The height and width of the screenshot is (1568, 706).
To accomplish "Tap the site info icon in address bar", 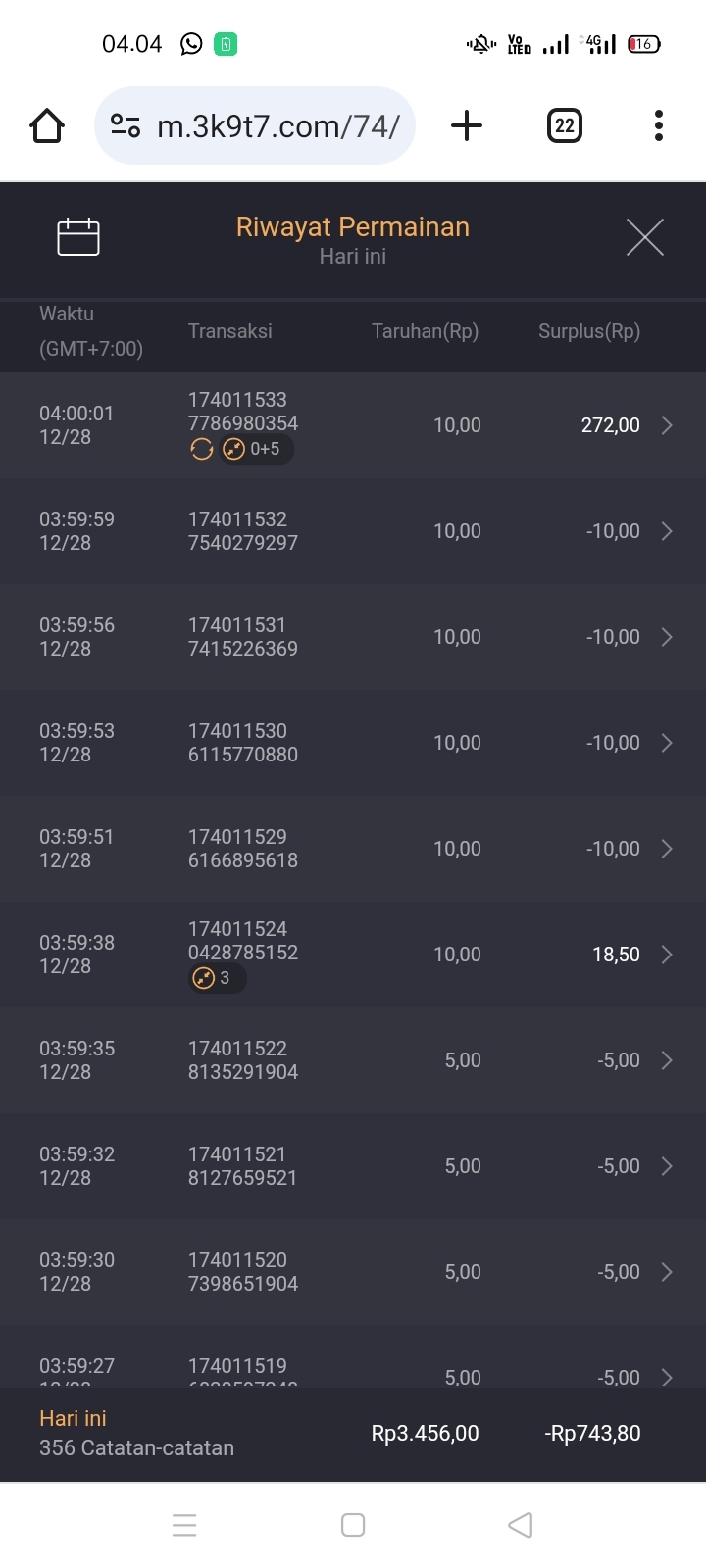I will pyautogui.click(x=126, y=126).
